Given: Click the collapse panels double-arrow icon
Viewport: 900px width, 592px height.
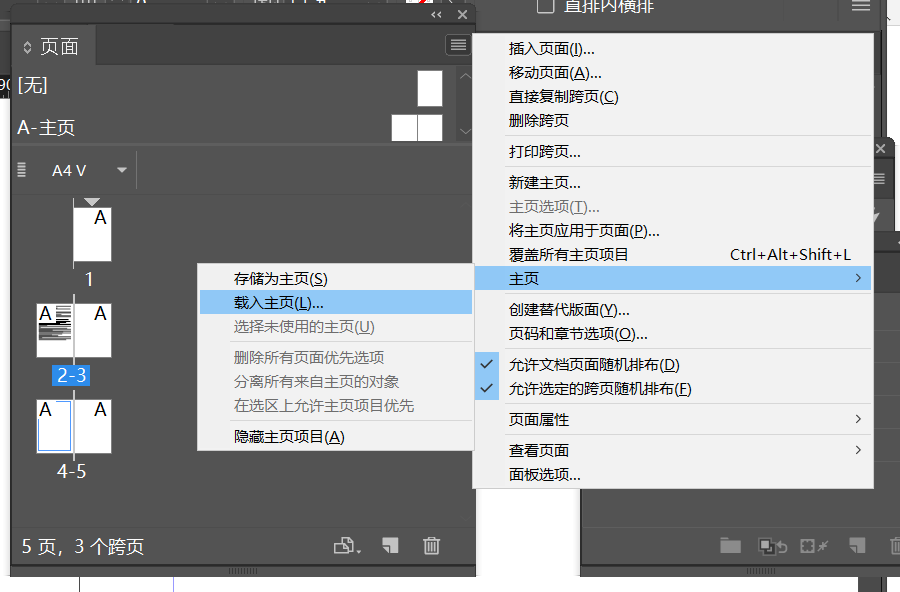Looking at the screenshot, I should click(435, 14).
